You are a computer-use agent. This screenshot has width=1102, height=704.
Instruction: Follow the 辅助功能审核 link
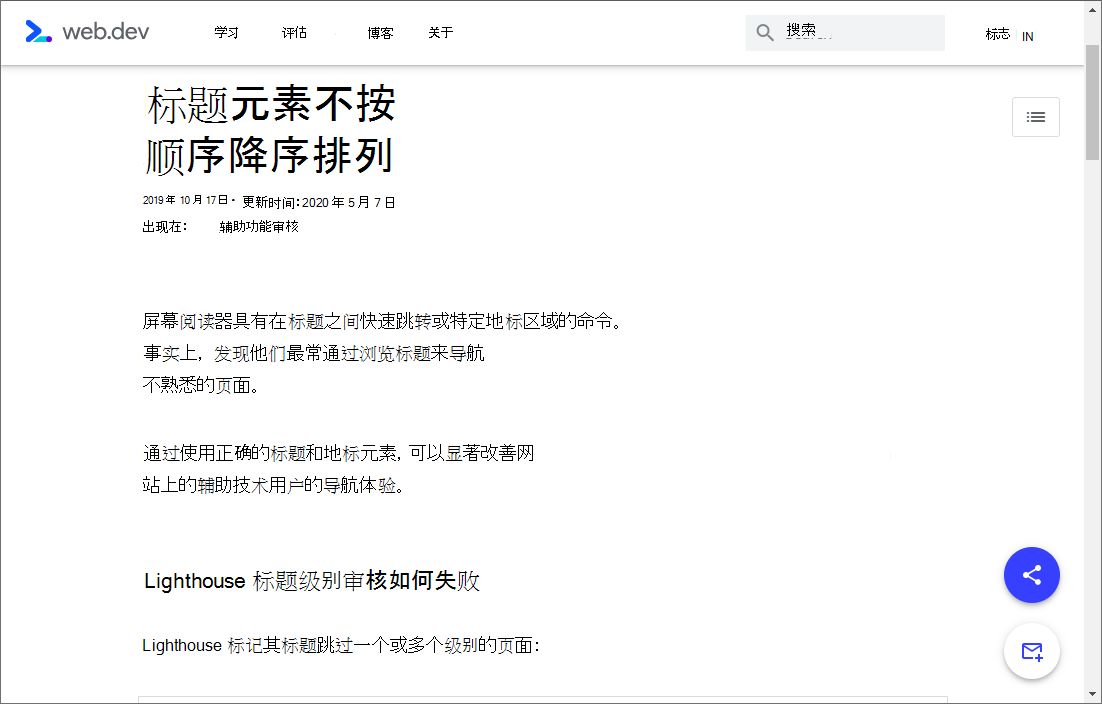click(258, 225)
